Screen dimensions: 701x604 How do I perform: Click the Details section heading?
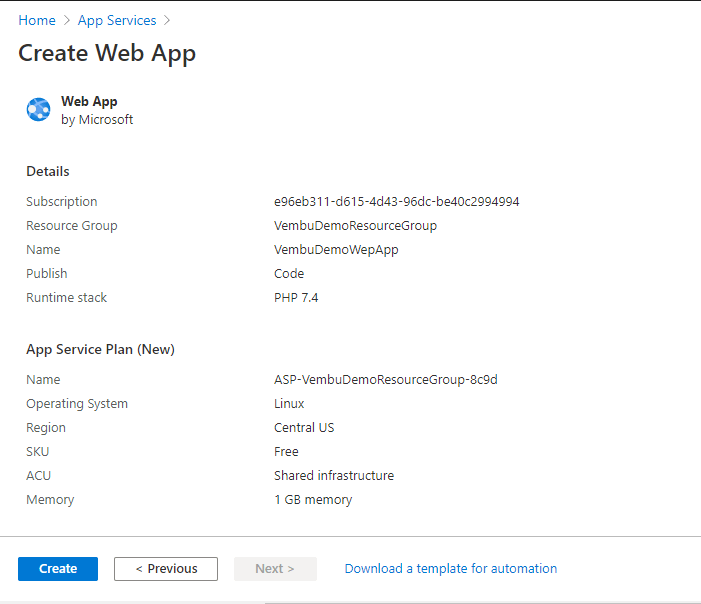click(48, 171)
